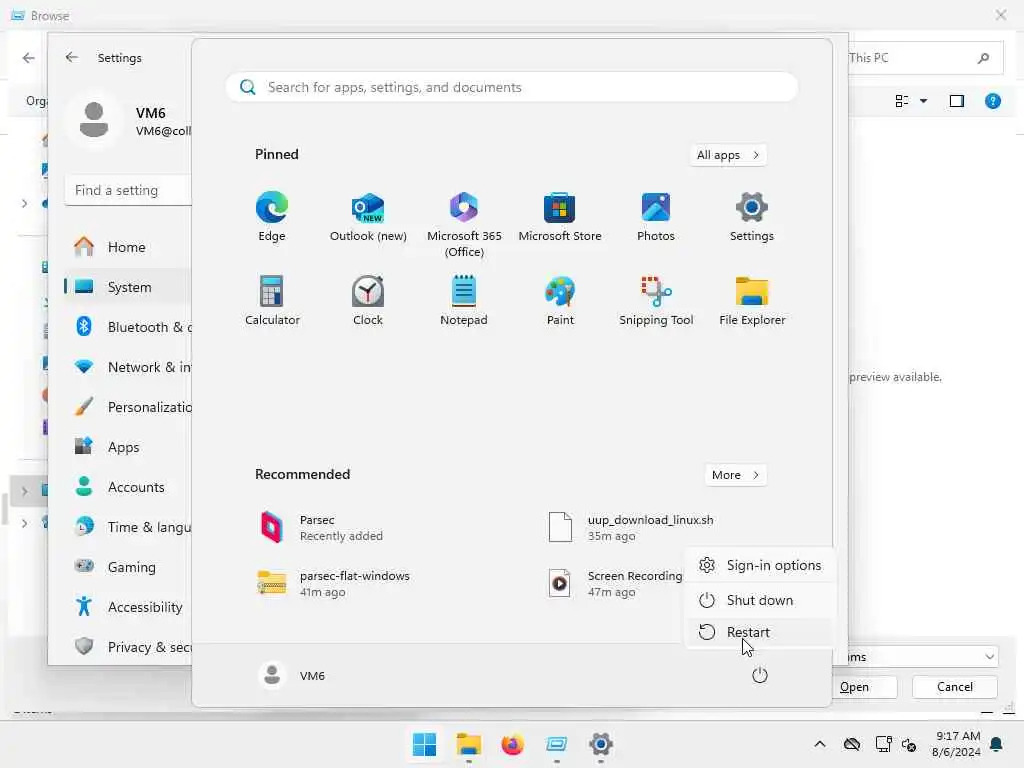Image resolution: width=1024 pixels, height=768 pixels.
Task: Open the Settings gear on the taskbar
Action: click(x=601, y=744)
